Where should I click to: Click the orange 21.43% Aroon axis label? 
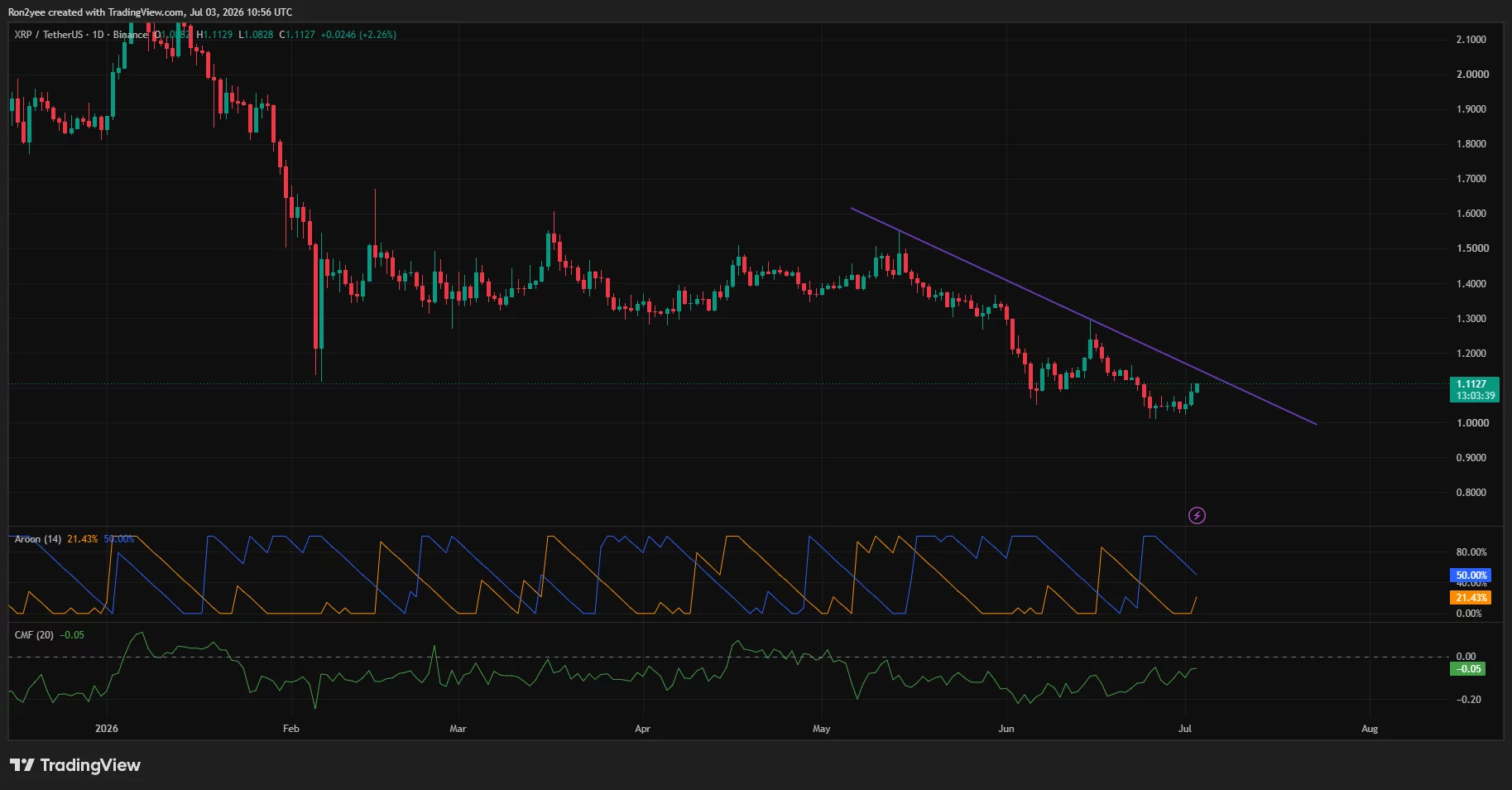[x=1471, y=598]
